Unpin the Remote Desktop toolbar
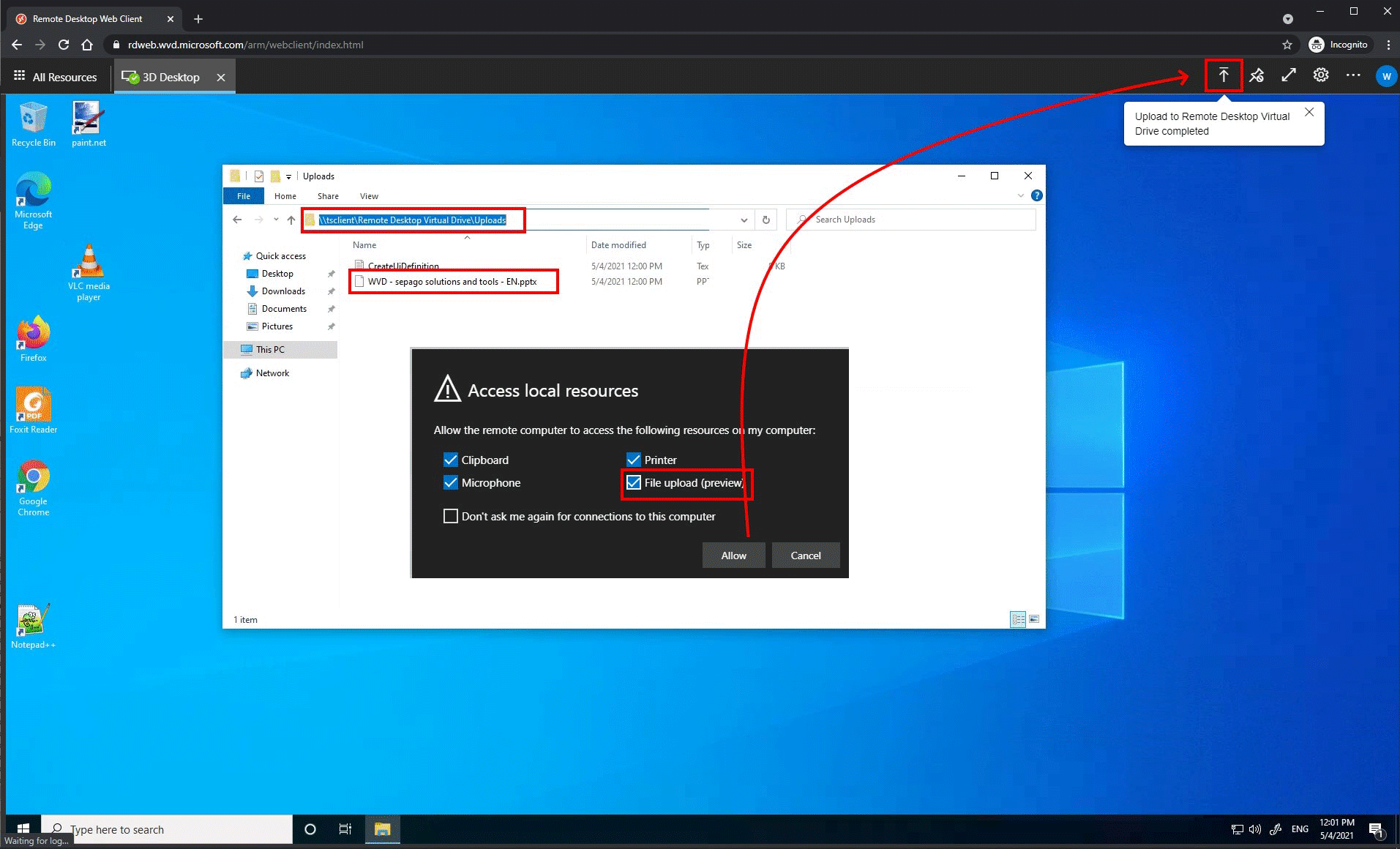1400x849 pixels. pyautogui.click(x=1257, y=75)
